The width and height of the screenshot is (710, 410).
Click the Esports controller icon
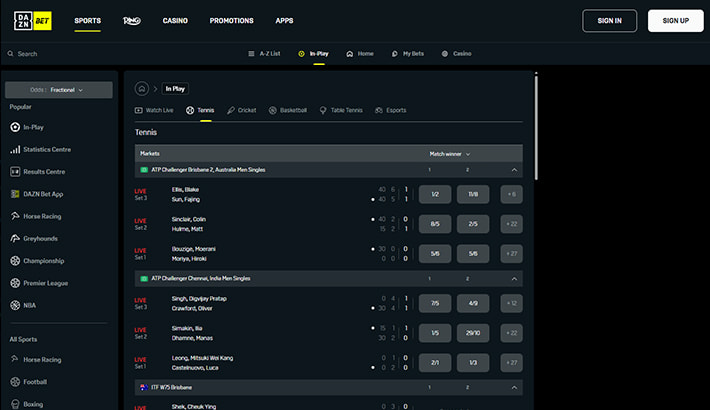pos(379,110)
